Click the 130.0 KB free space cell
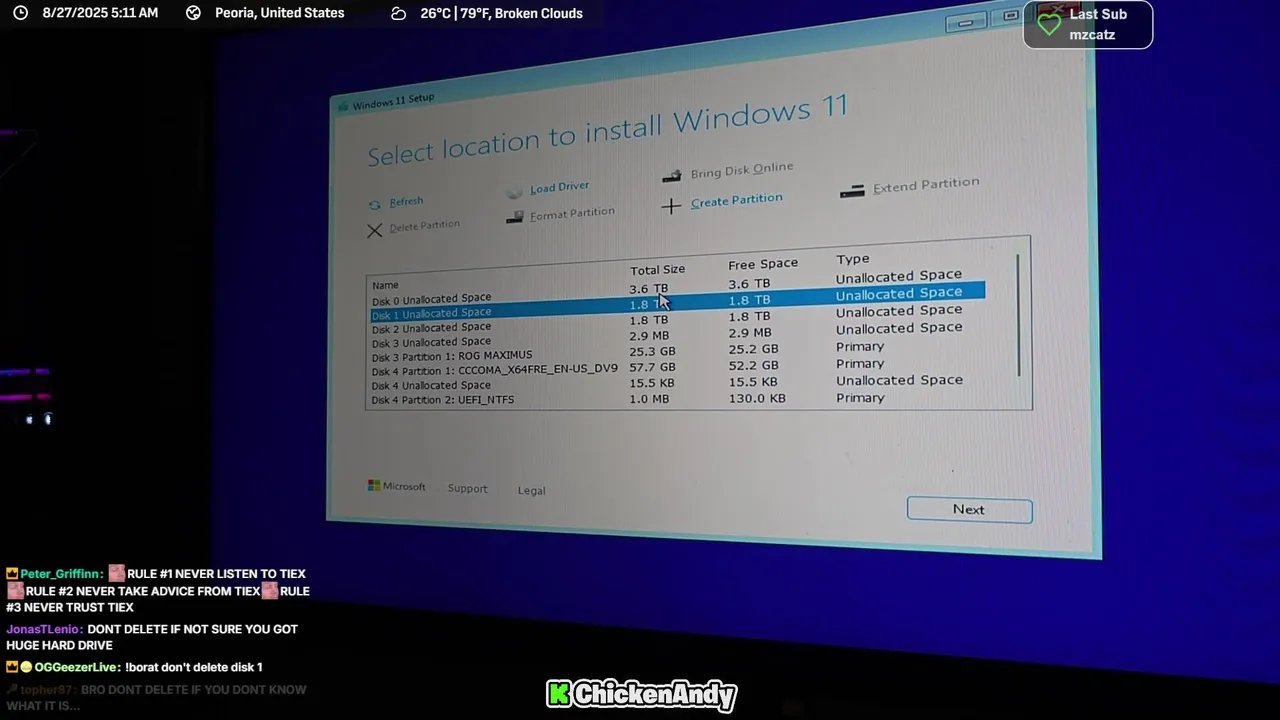Image resolution: width=1280 pixels, height=720 pixels. coord(757,398)
